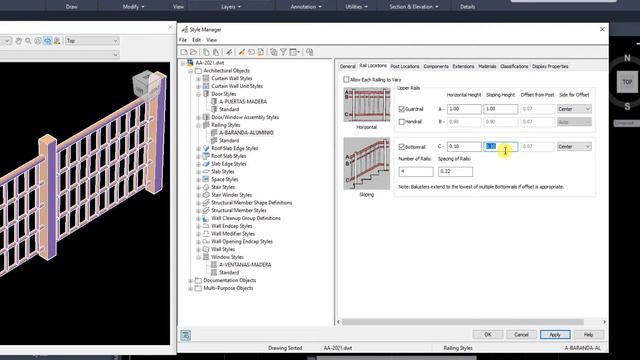
Task: Open the Annotation ribbon panel dropdown
Action: [306, 7]
